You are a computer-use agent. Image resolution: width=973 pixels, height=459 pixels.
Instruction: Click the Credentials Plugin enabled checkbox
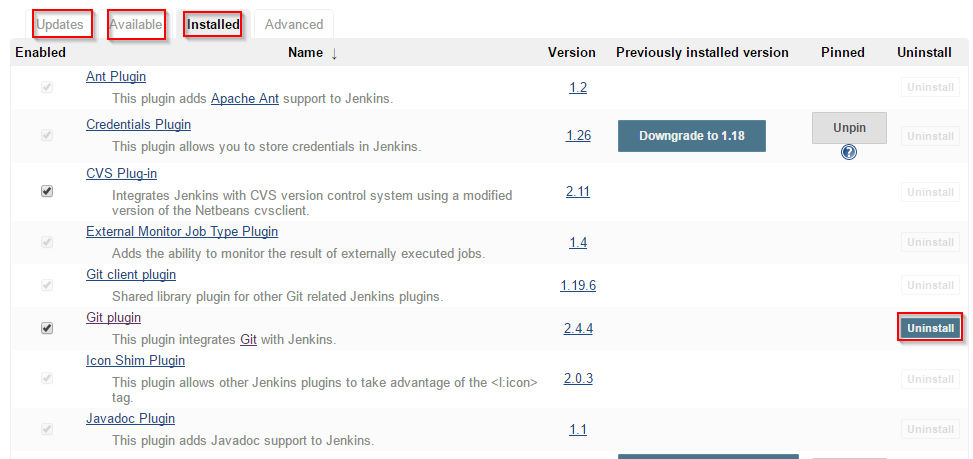coord(47,135)
